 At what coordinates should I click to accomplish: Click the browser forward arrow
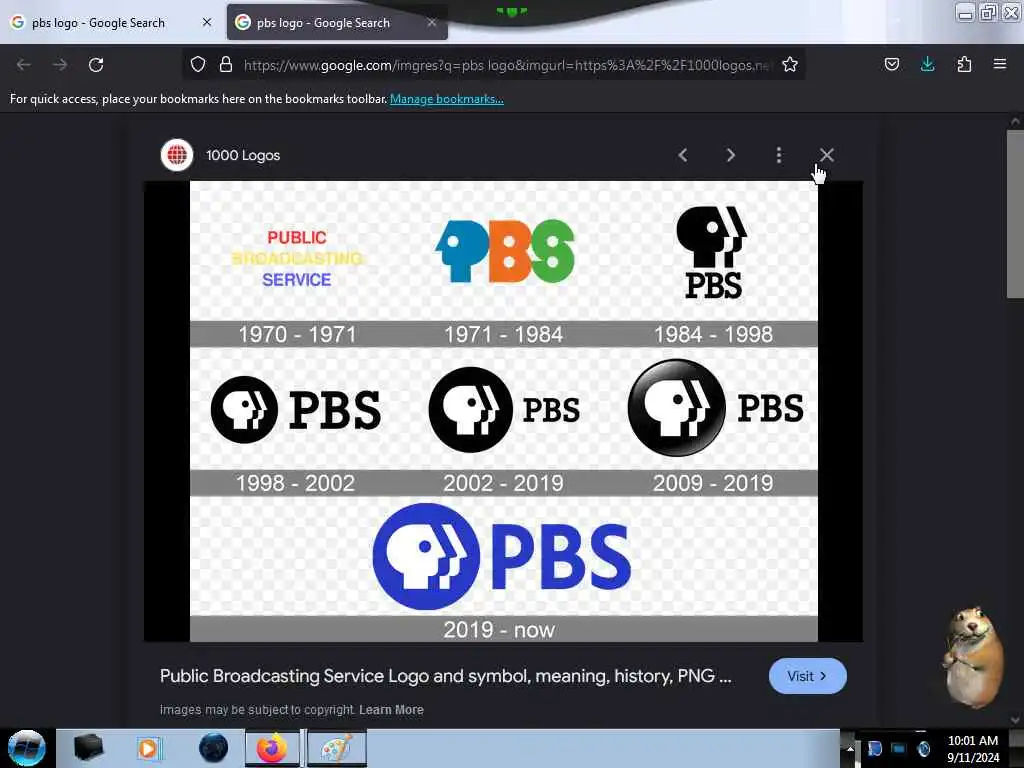pos(60,65)
